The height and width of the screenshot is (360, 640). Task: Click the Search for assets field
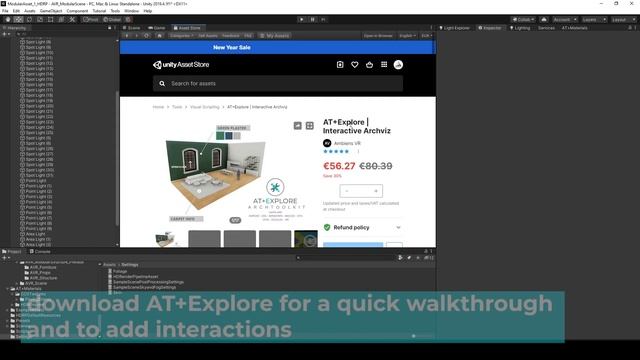coord(278,83)
